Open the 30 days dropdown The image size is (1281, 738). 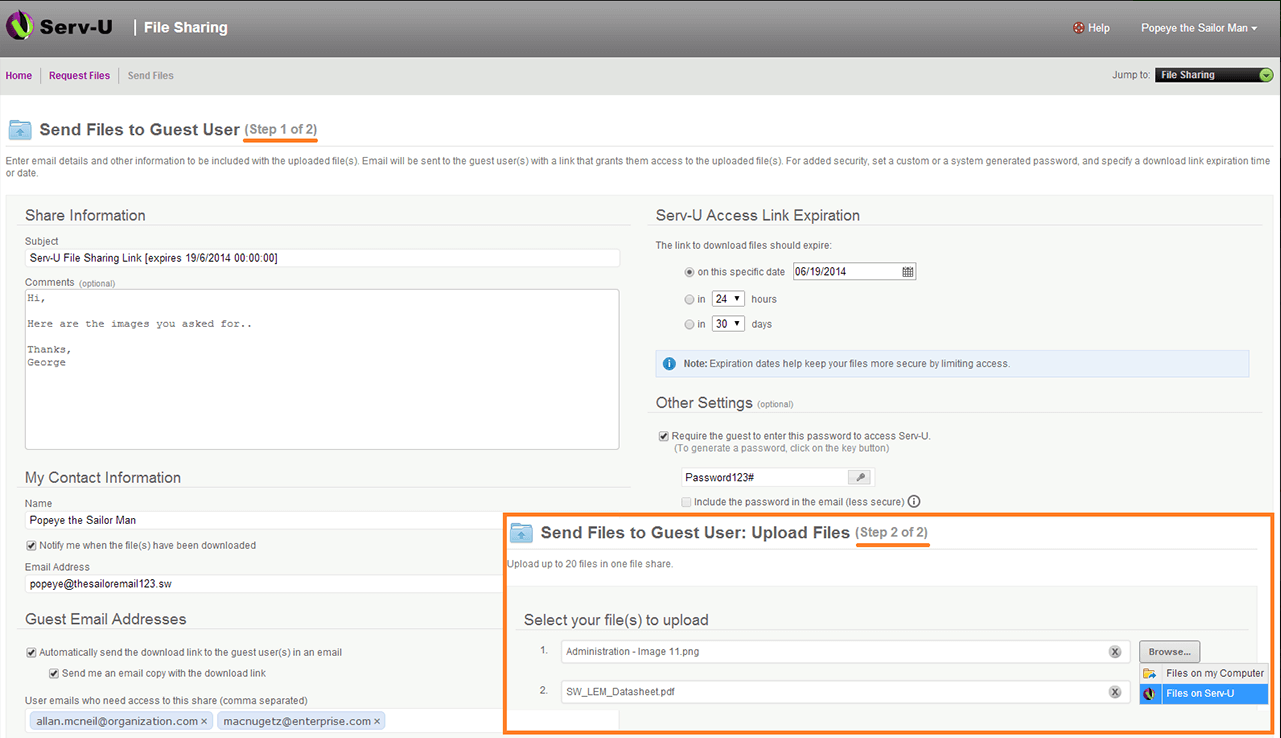729,324
